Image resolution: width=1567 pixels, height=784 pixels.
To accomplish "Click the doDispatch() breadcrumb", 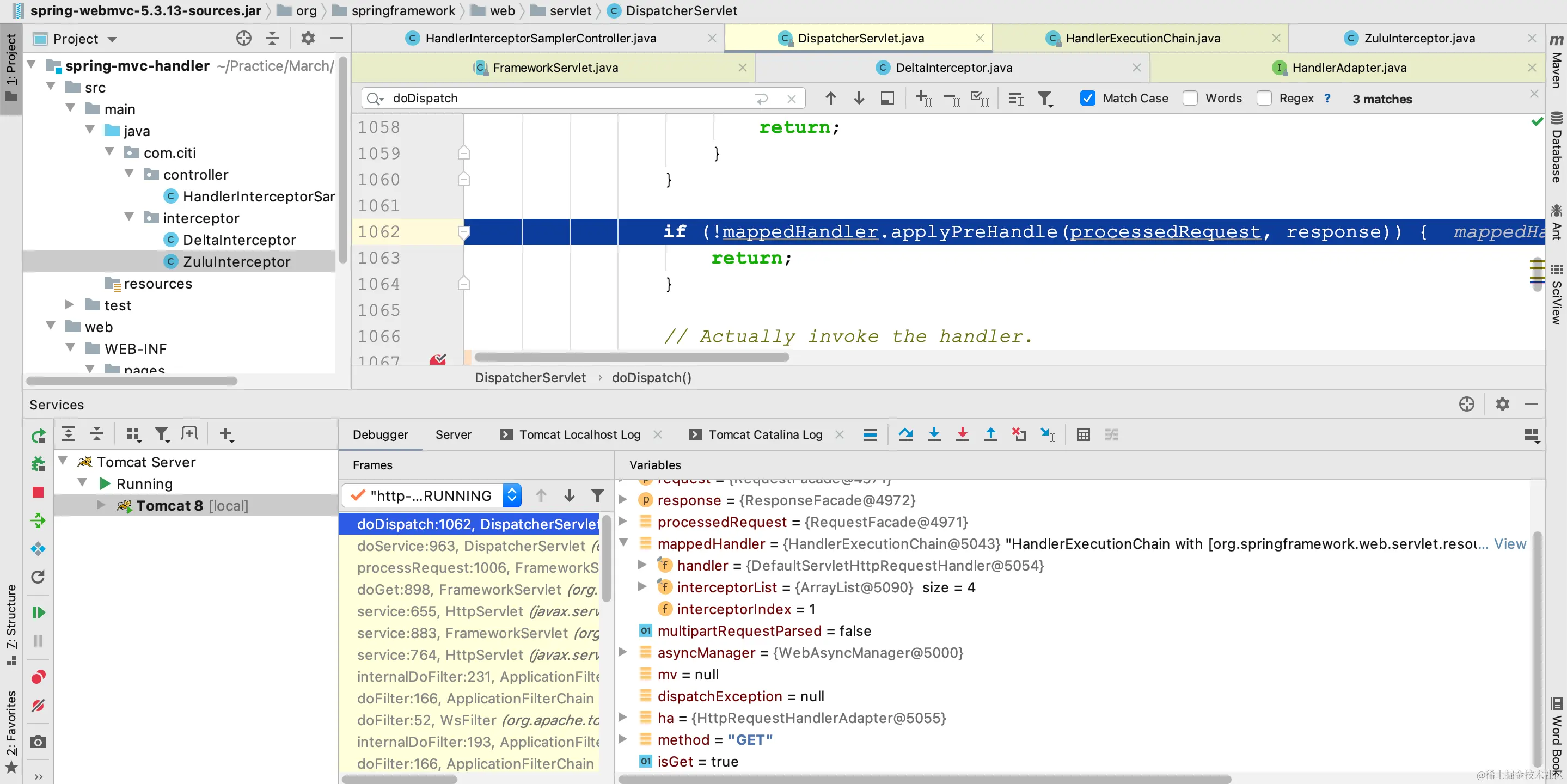I will coord(652,378).
